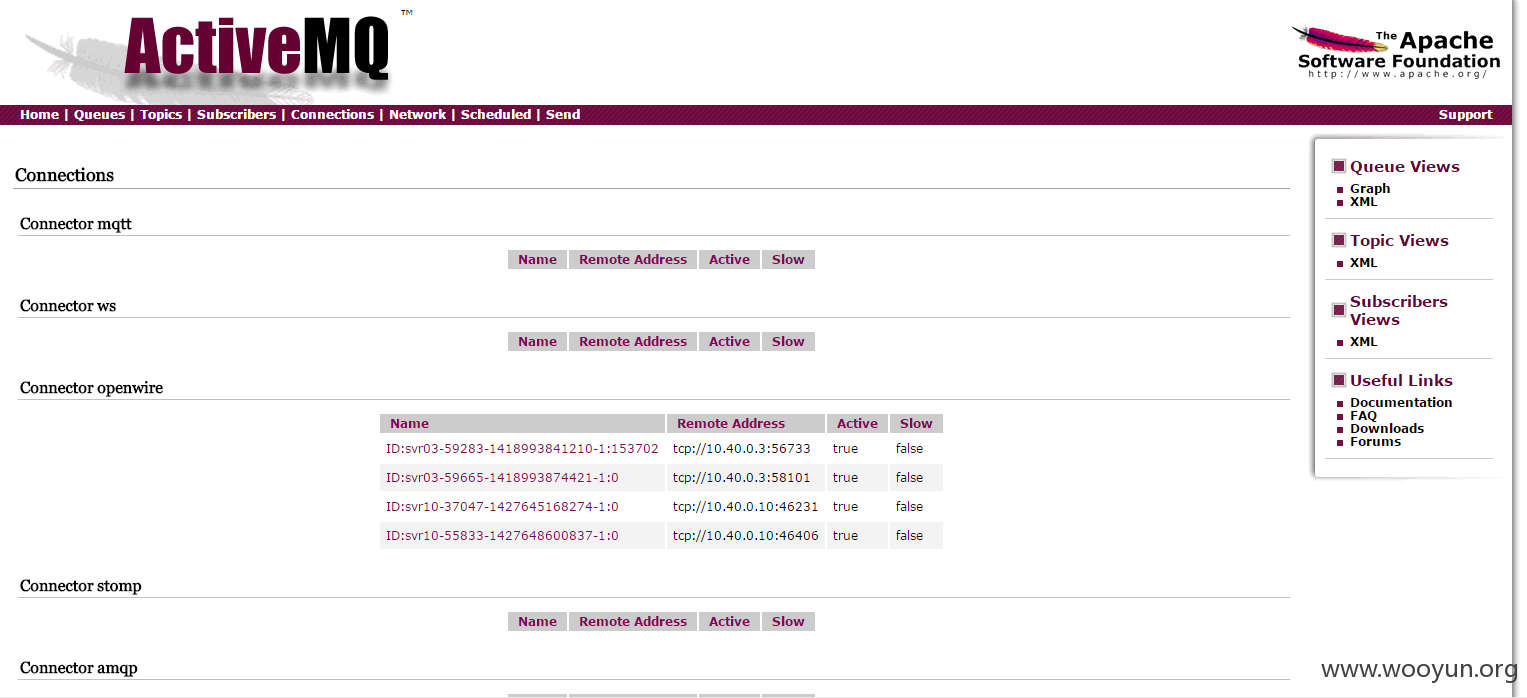1527x698 pixels.
Task: Click Name header under Connector mqtt
Action: point(537,259)
